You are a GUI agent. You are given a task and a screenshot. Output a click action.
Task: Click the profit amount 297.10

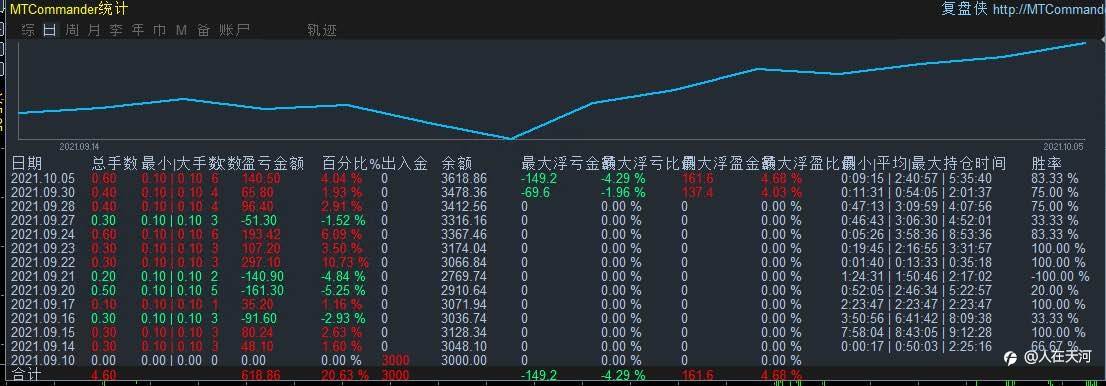point(261,262)
